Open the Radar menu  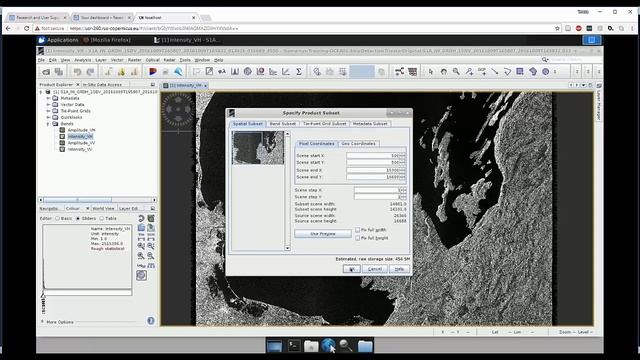(x=169, y=60)
